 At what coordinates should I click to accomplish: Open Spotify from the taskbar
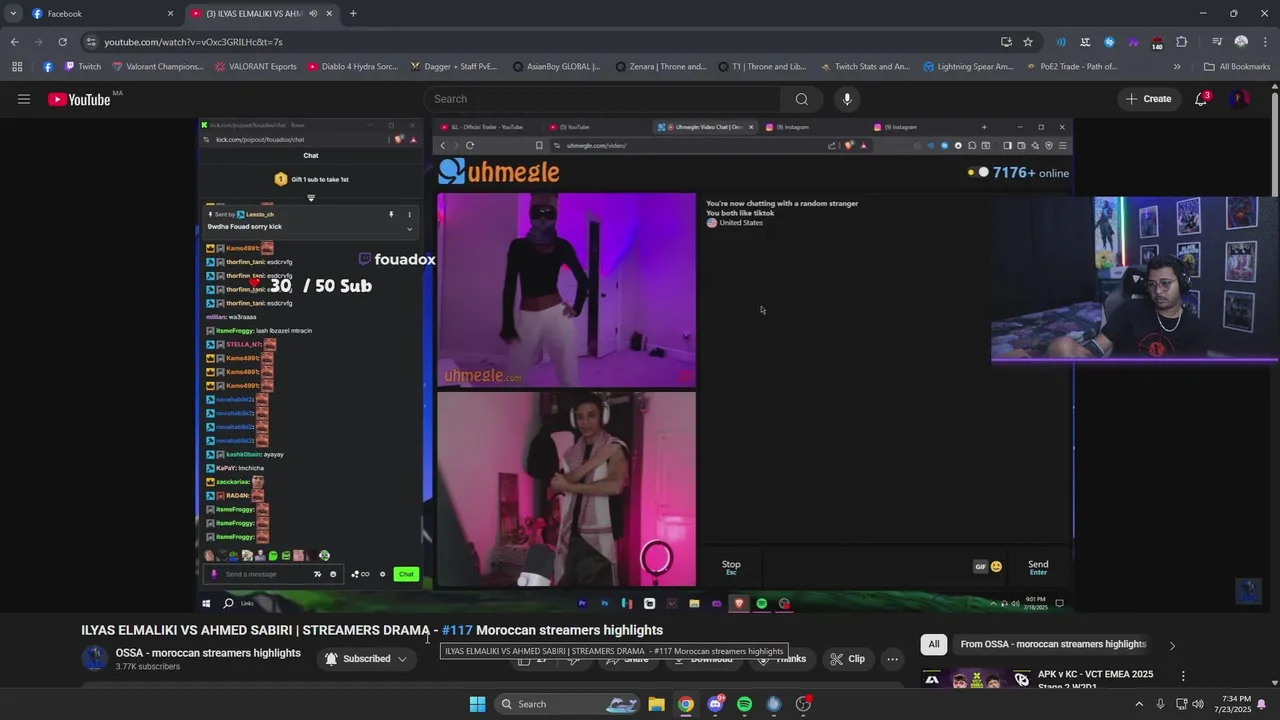pos(744,704)
